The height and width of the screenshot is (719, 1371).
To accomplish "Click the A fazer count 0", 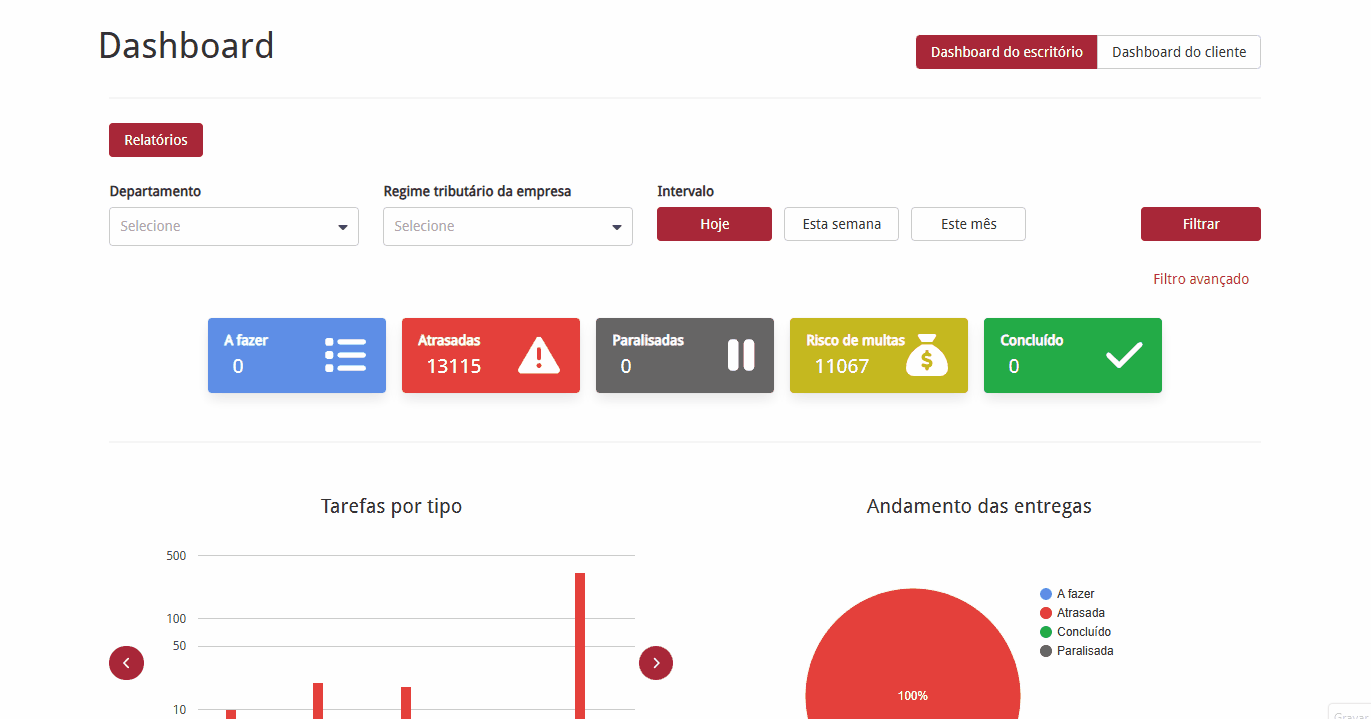I will coord(238,366).
